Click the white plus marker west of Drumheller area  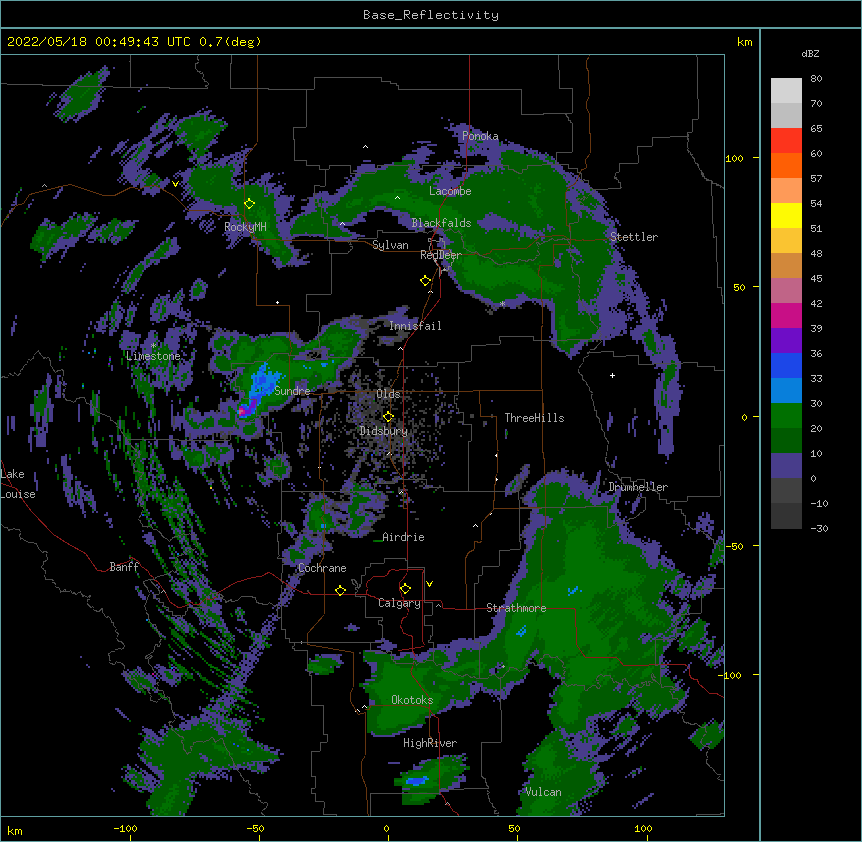coord(612,375)
